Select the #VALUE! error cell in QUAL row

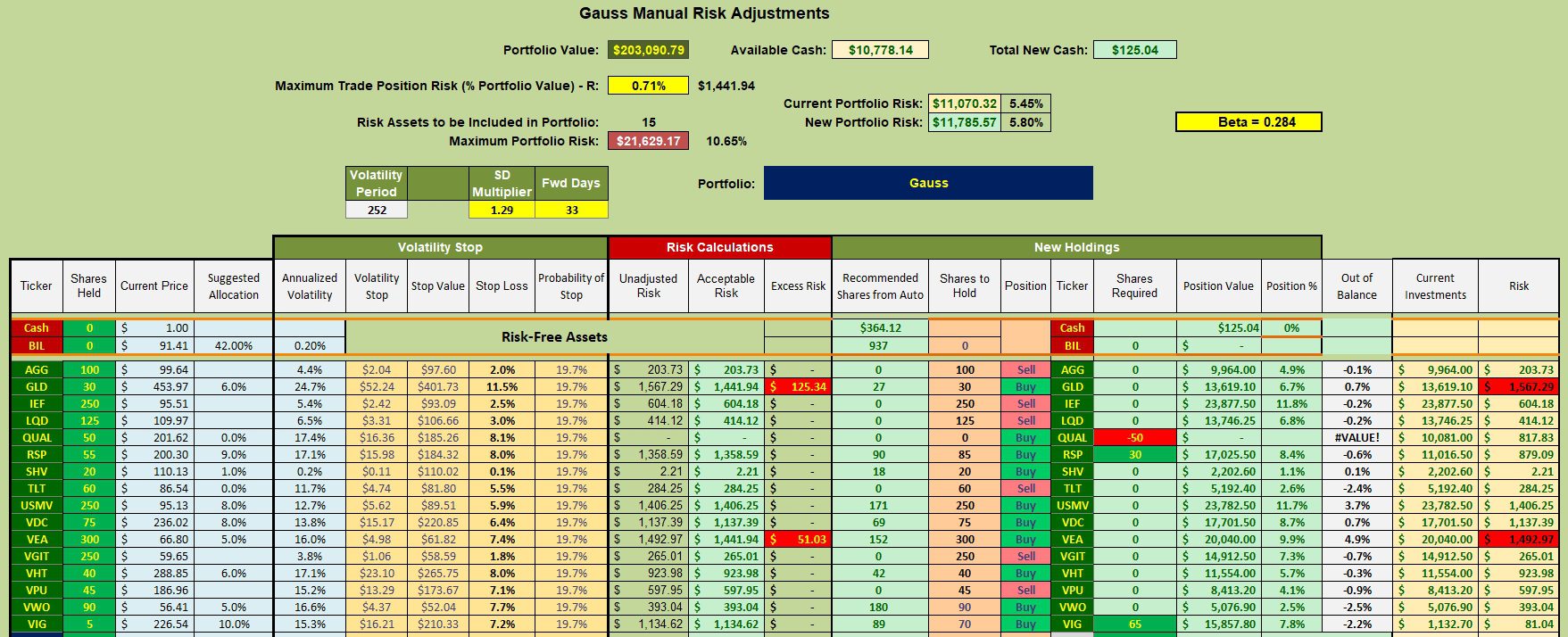1356,437
